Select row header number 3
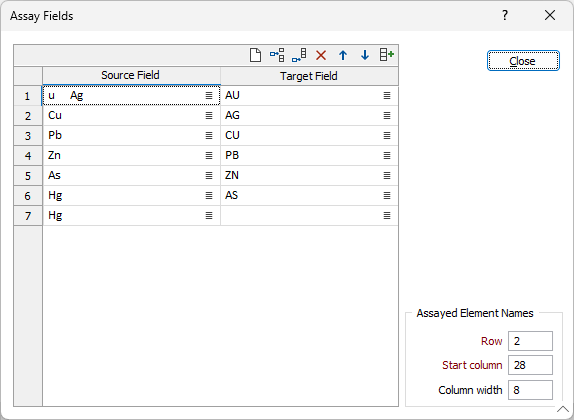This screenshot has height=420, width=574. click(28, 136)
